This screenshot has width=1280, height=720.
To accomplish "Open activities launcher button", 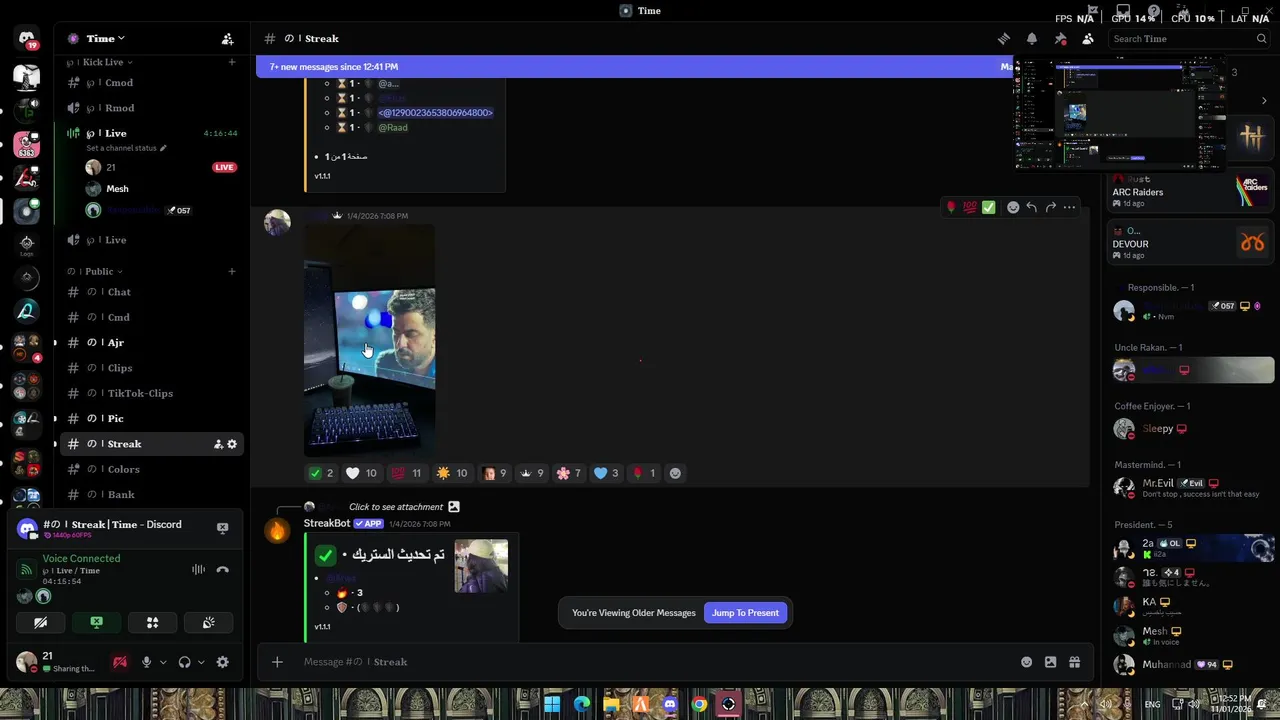I will (x=152, y=622).
